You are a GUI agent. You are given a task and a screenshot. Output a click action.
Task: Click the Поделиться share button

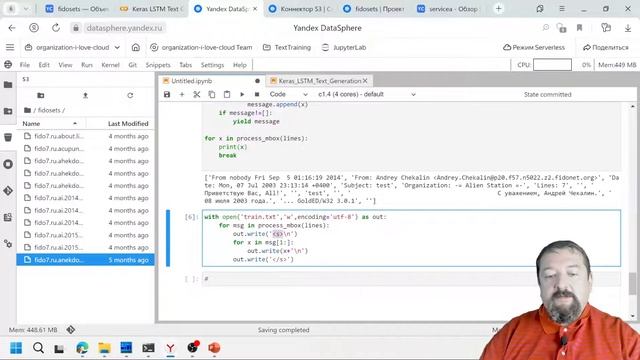606,47
